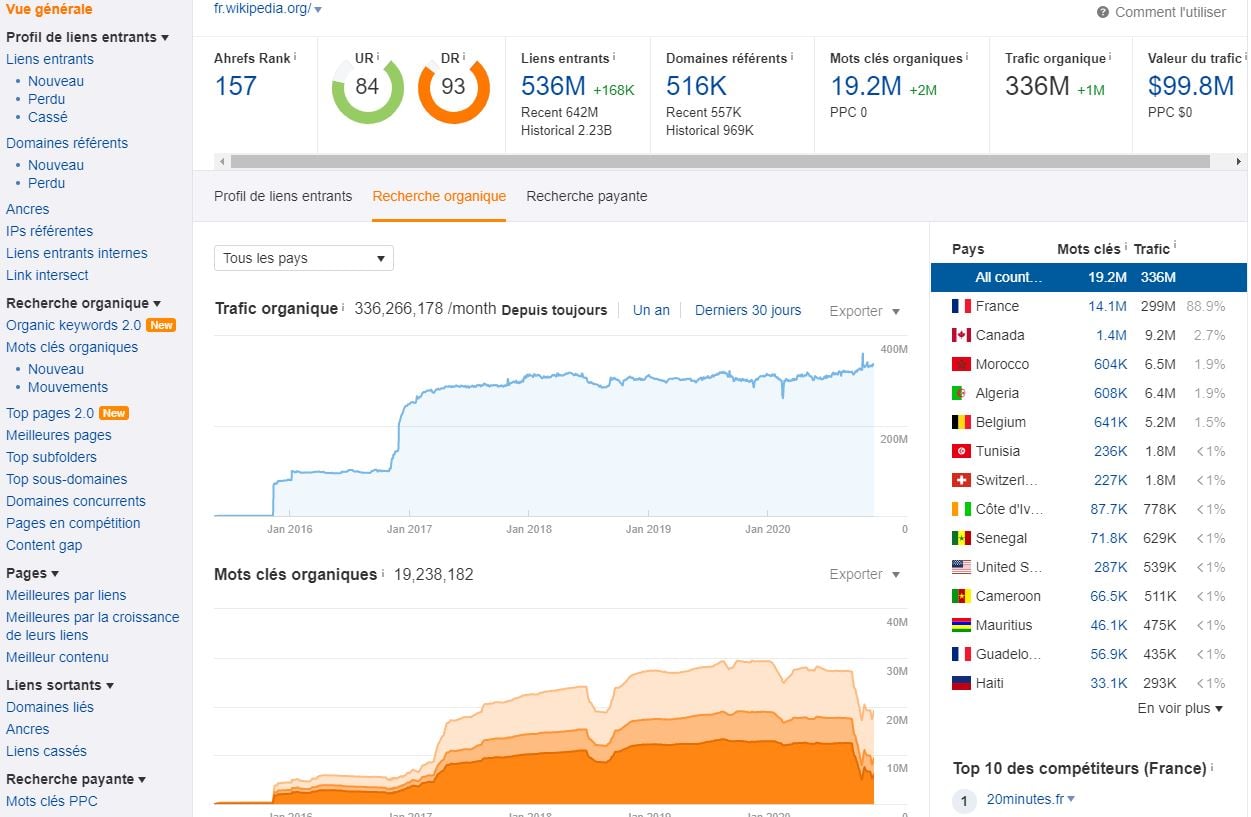This screenshot has height=817, width=1251.
Task: Select Depuis toujours time range
Action: point(554,310)
